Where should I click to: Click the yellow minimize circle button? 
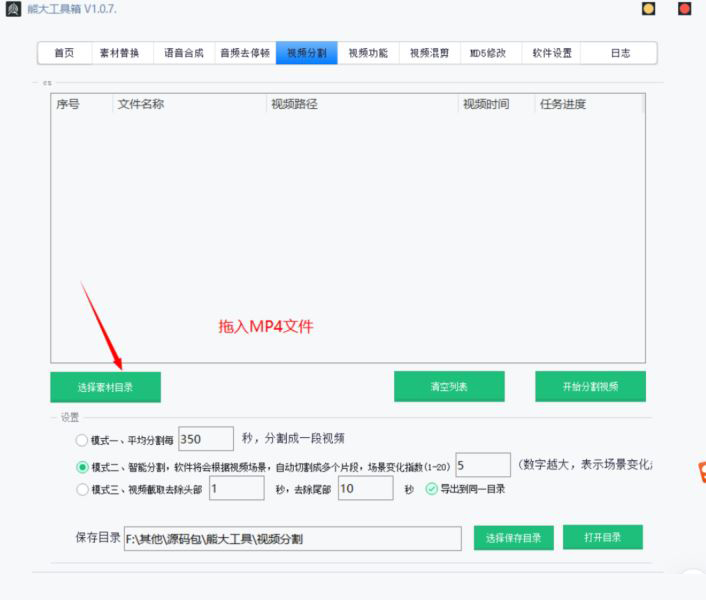pyautogui.click(x=648, y=9)
